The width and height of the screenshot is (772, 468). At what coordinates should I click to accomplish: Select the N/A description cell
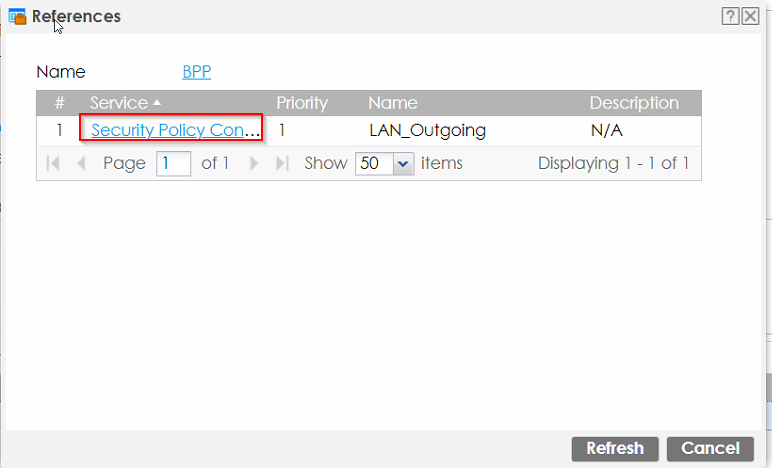click(x=607, y=130)
